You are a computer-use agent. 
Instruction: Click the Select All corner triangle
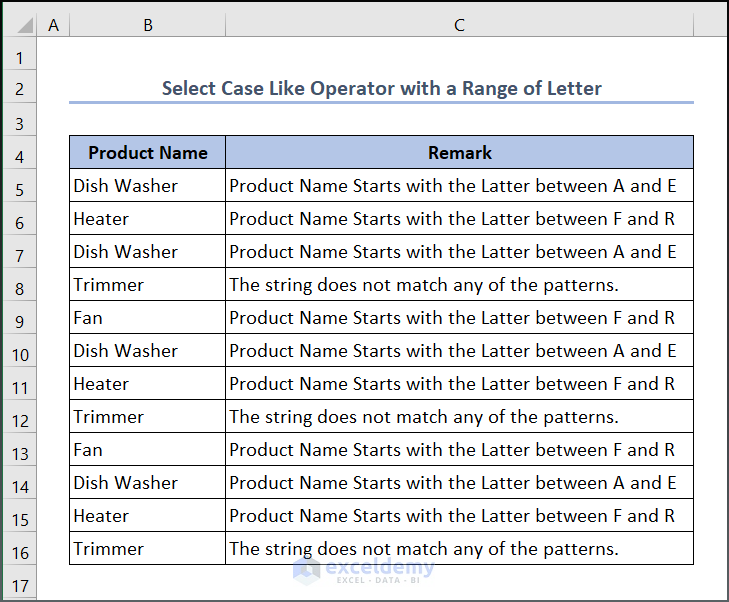19,25
